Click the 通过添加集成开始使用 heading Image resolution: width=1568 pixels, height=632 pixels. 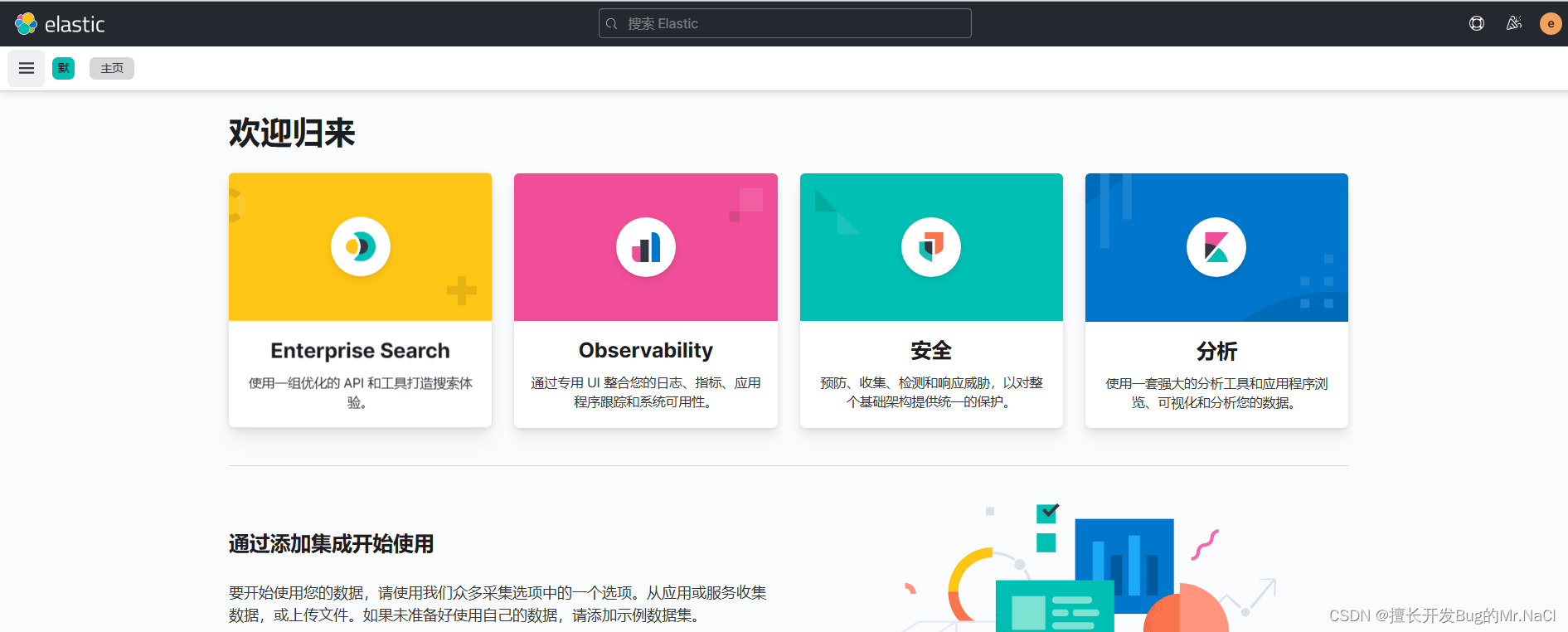click(x=332, y=544)
